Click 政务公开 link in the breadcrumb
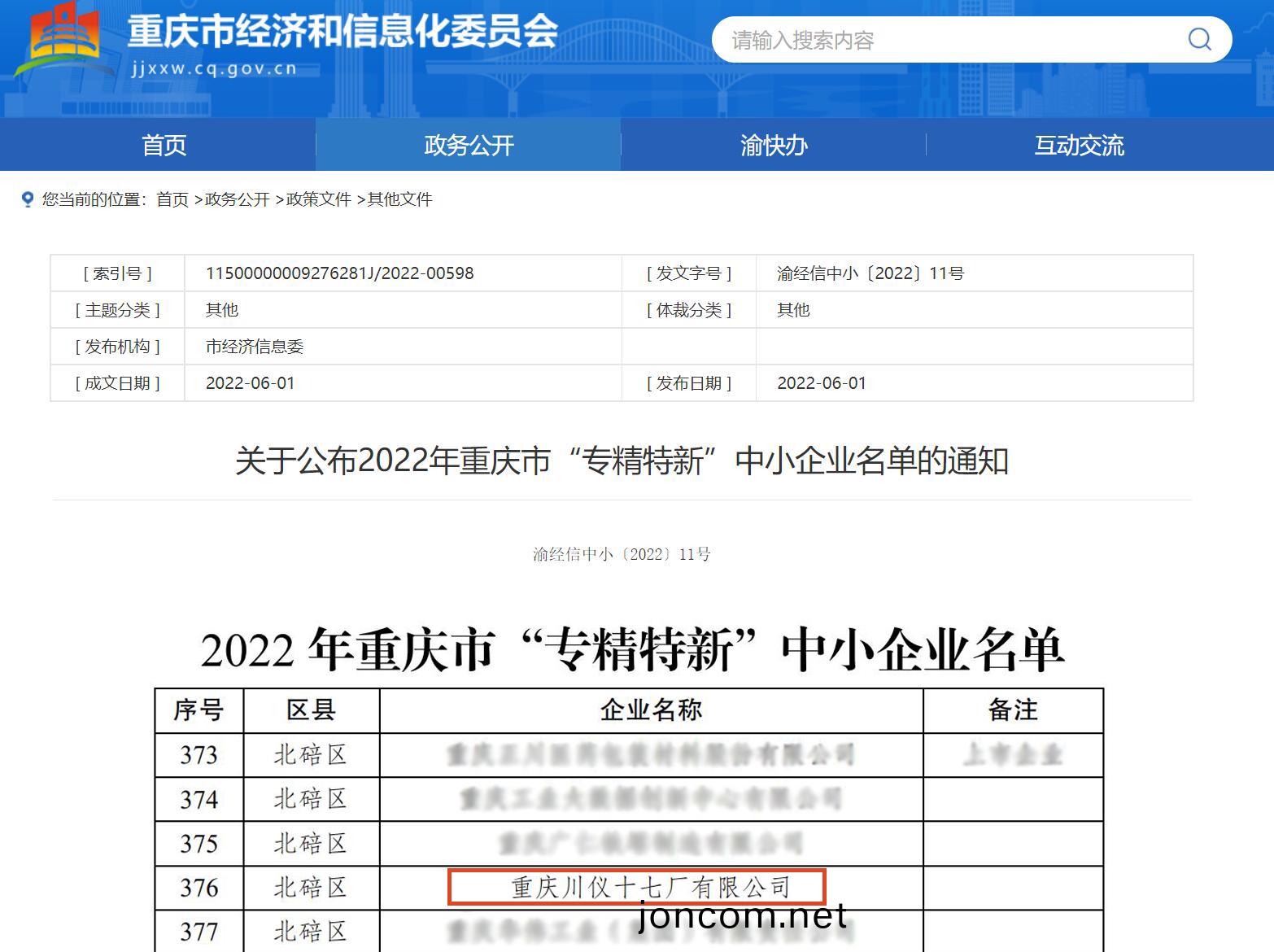The width and height of the screenshot is (1274, 952). 237,199
